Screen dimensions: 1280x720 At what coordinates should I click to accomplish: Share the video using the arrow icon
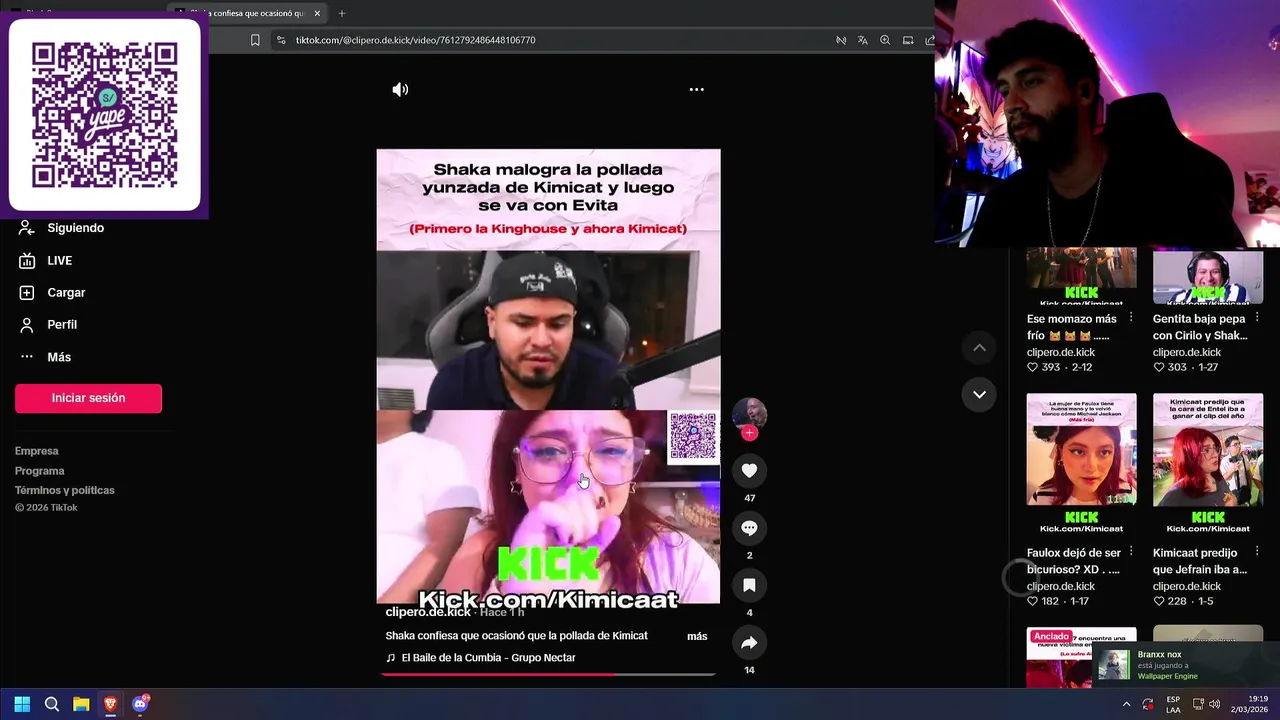(749, 642)
